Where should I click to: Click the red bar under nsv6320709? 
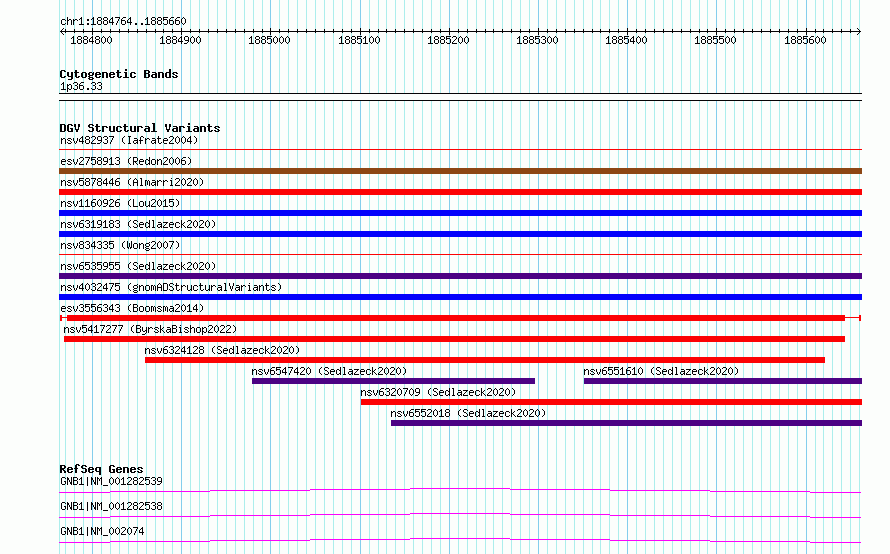tap(611, 402)
